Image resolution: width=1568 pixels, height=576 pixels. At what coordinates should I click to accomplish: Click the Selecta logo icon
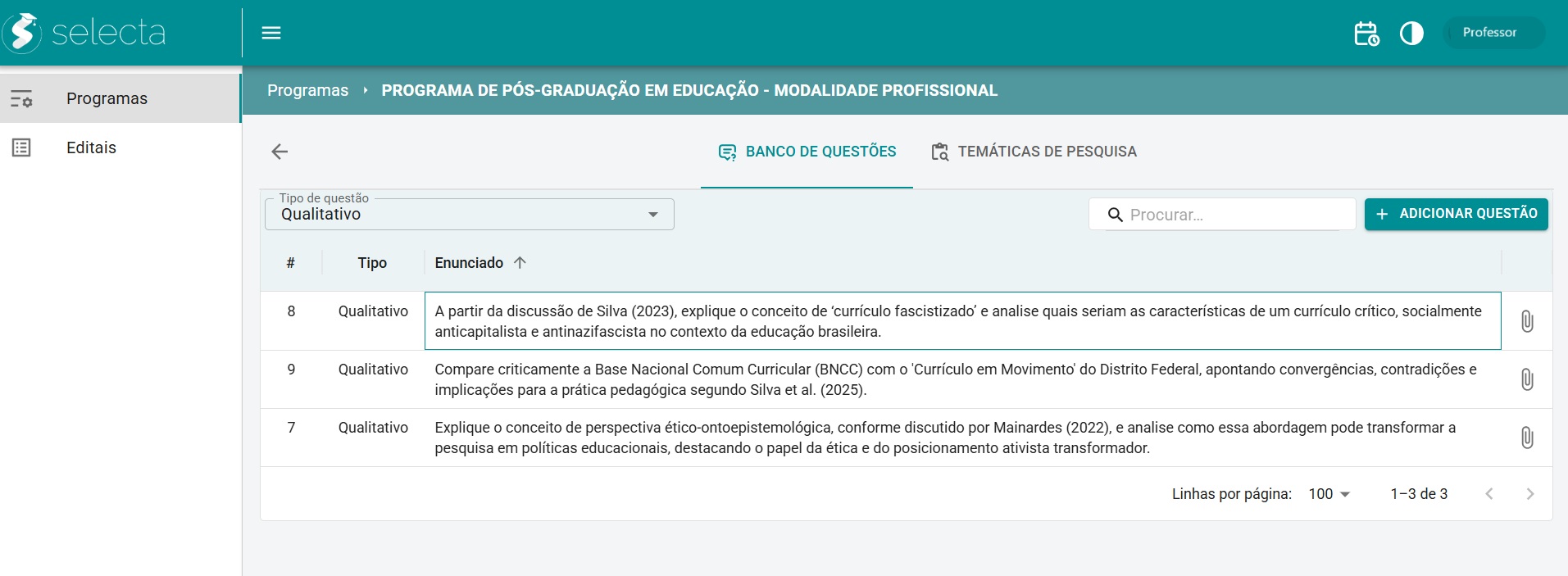click(x=22, y=33)
